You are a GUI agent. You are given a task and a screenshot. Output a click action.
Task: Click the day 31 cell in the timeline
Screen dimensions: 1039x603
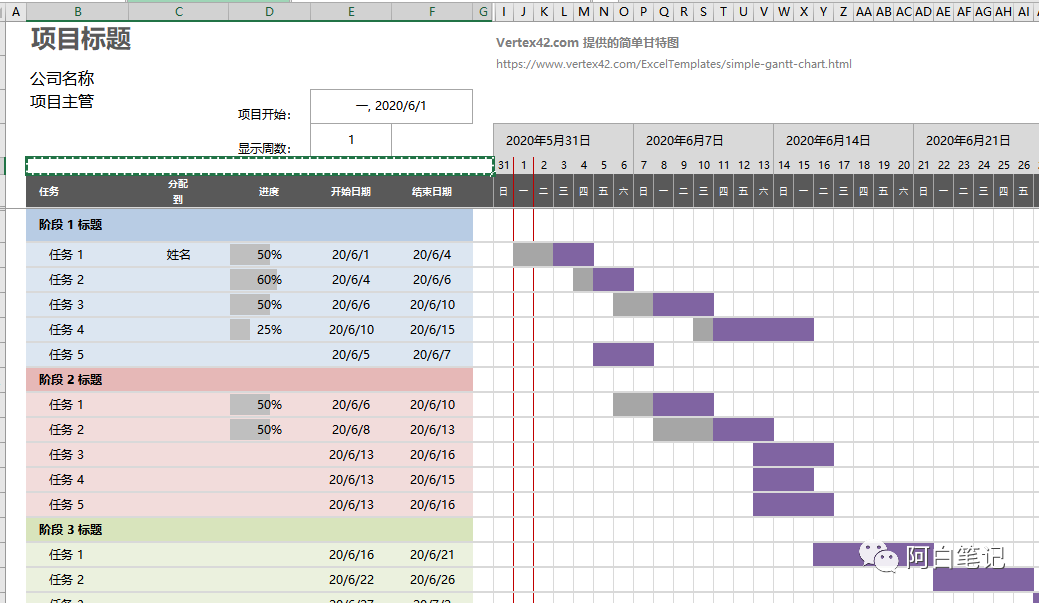[x=504, y=165]
